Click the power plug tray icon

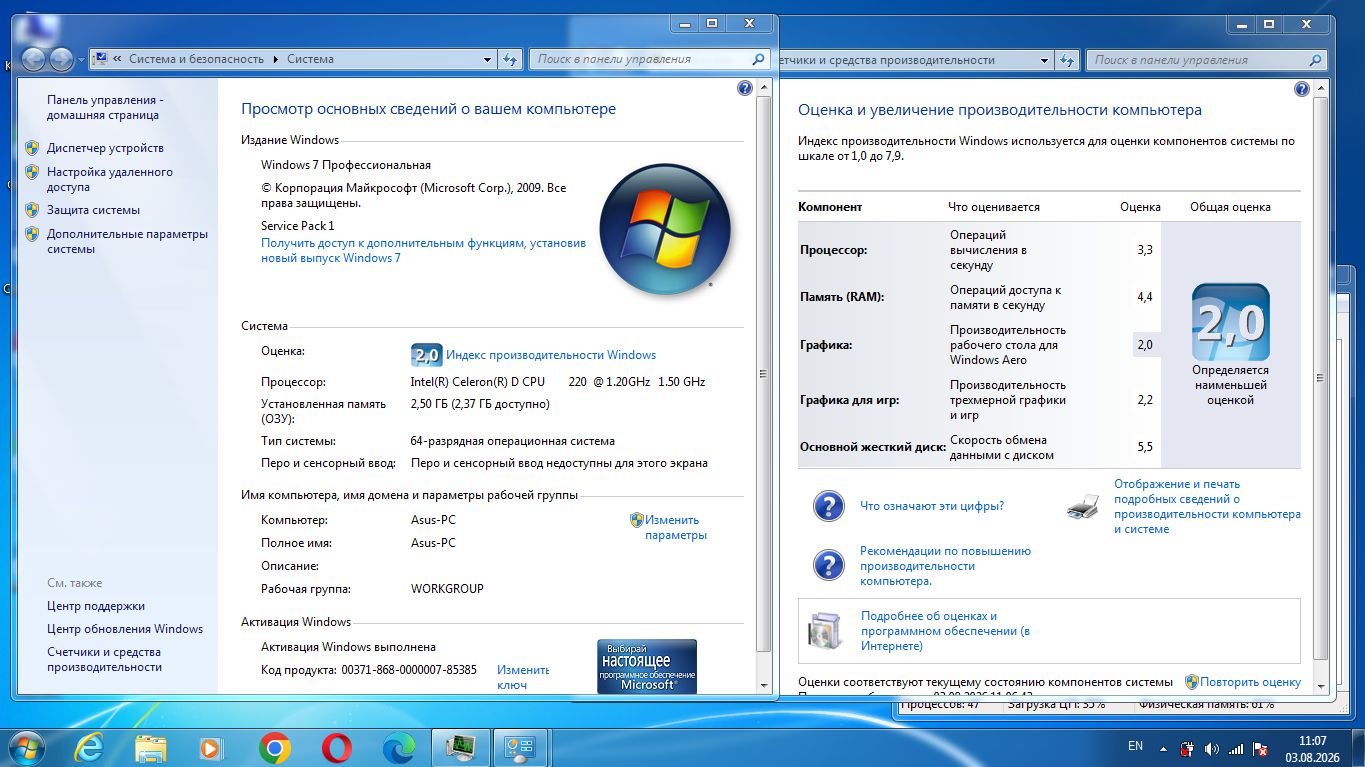tap(1188, 748)
